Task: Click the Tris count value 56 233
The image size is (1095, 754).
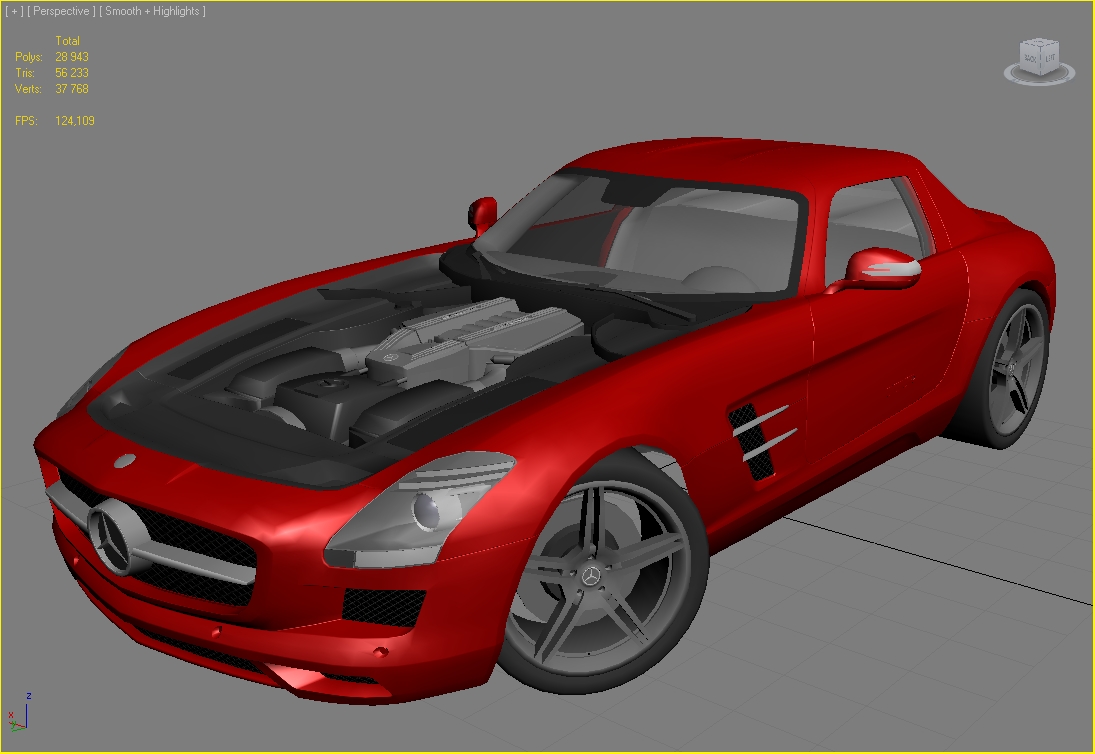Action: [72, 73]
